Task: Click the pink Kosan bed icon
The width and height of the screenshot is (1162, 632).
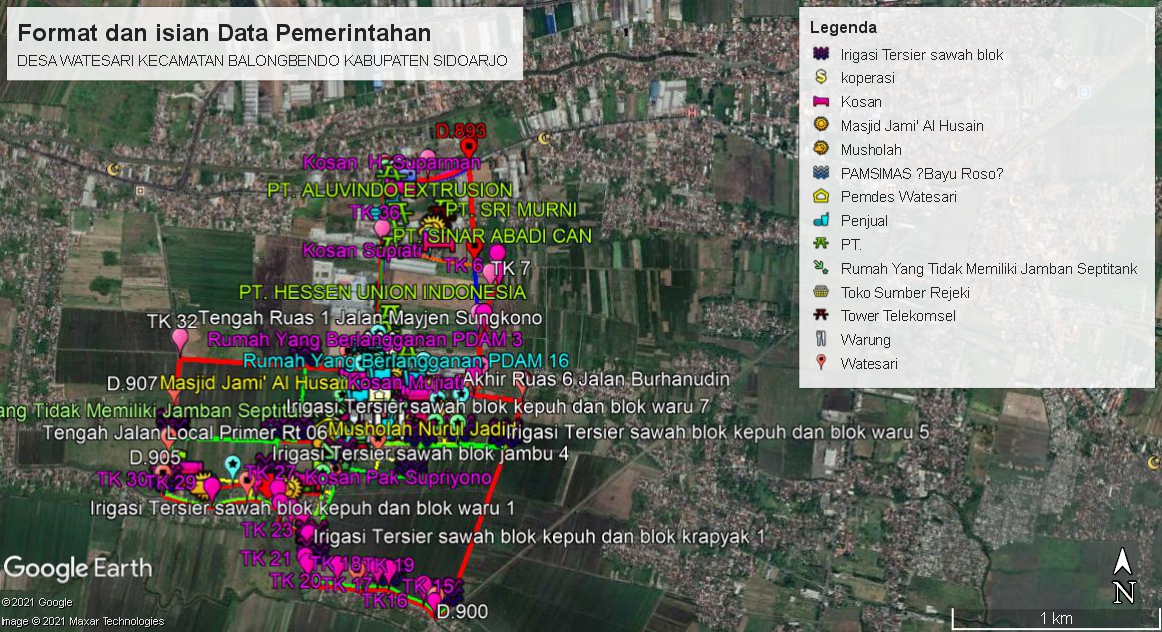Action: [x=821, y=101]
